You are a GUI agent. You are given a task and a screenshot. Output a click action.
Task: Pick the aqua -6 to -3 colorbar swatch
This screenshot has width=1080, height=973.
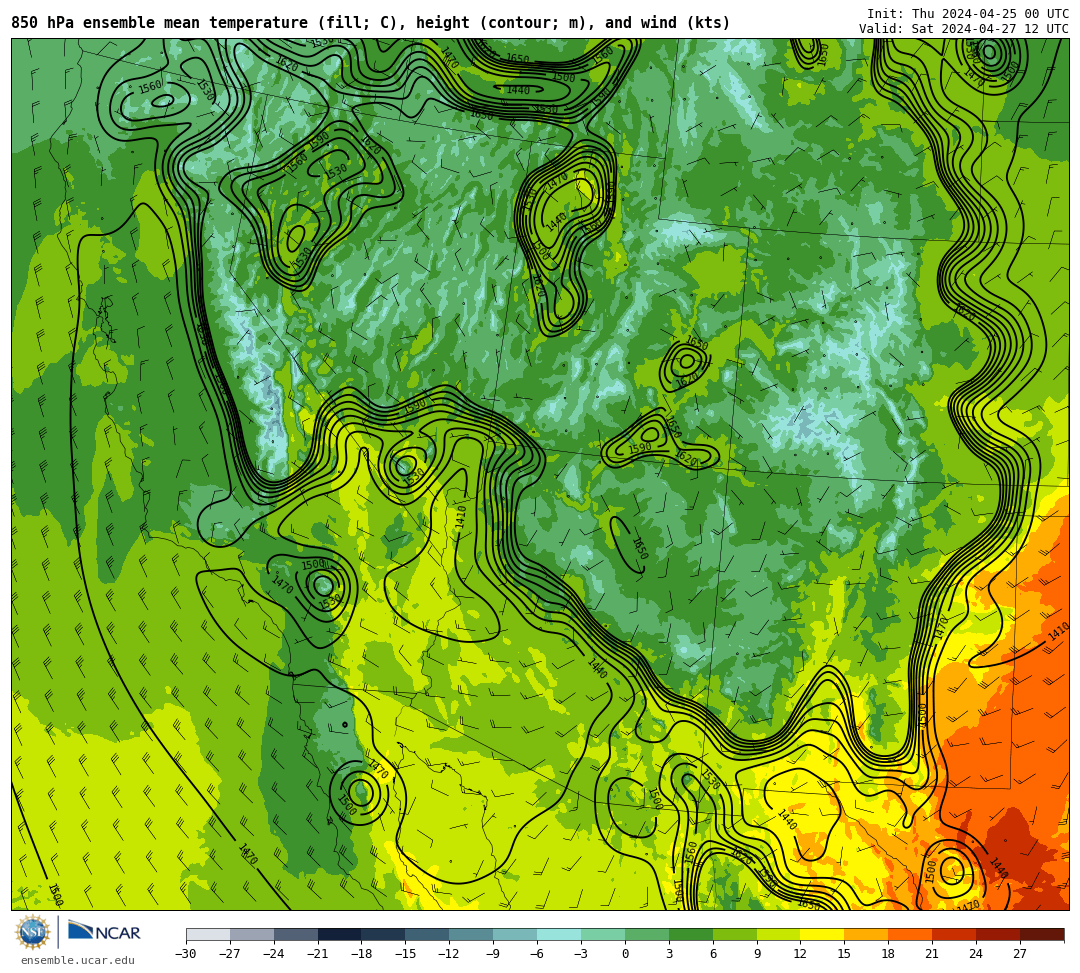pyautogui.click(x=559, y=934)
